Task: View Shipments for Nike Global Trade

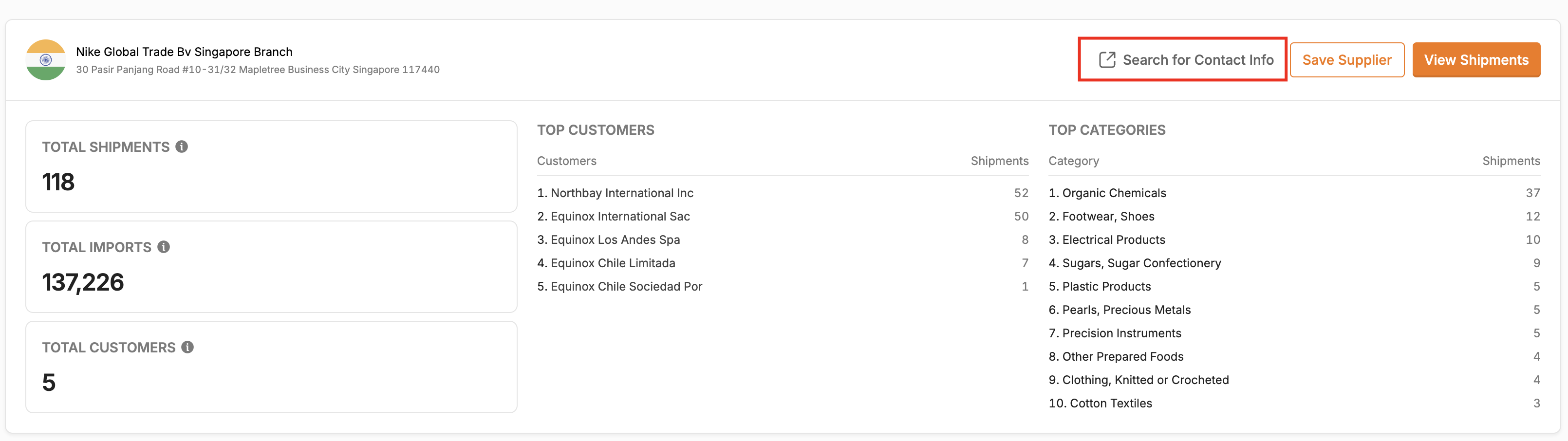Action: pos(1475,59)
